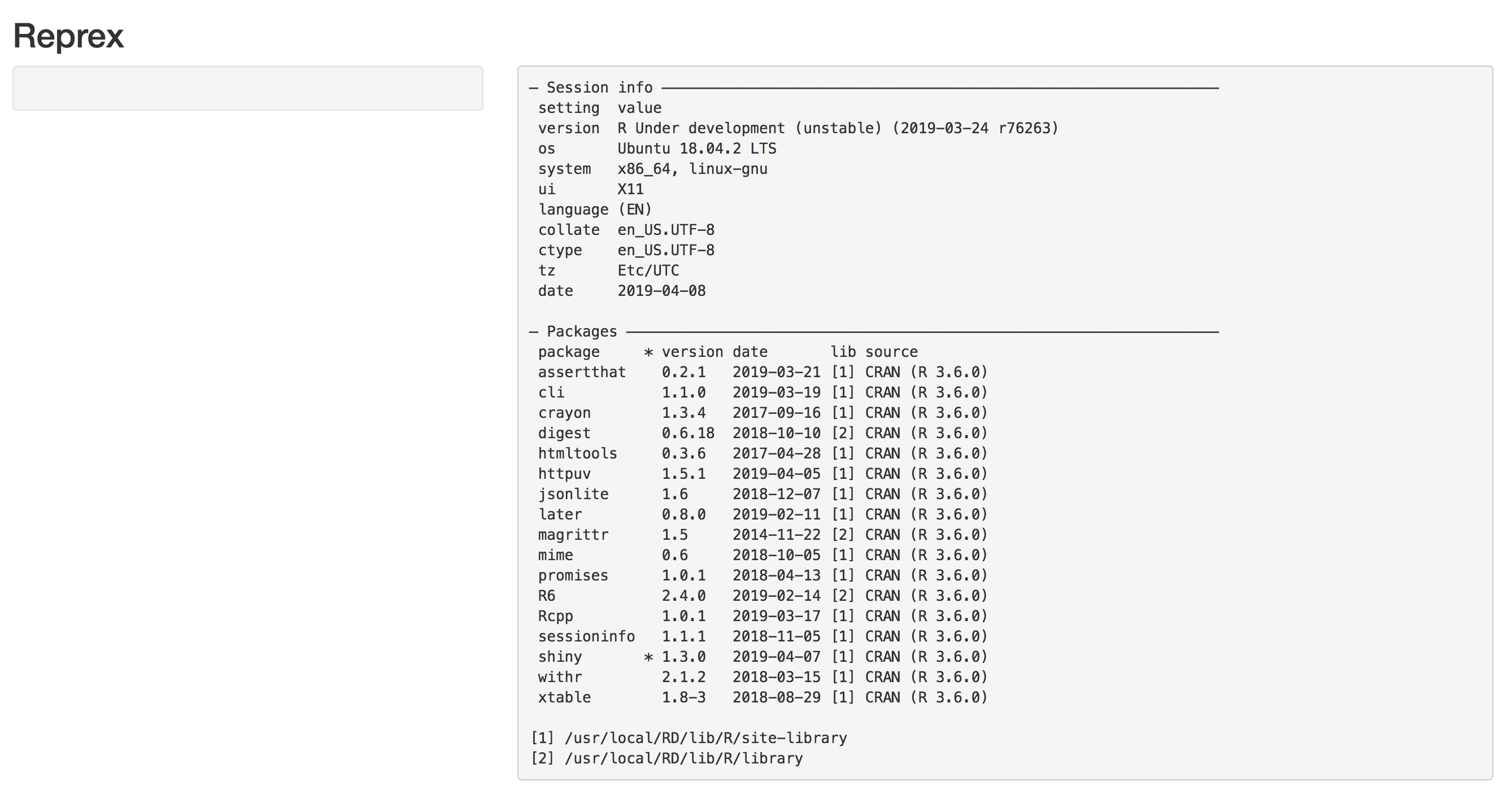Click the Packages section header

581,331
